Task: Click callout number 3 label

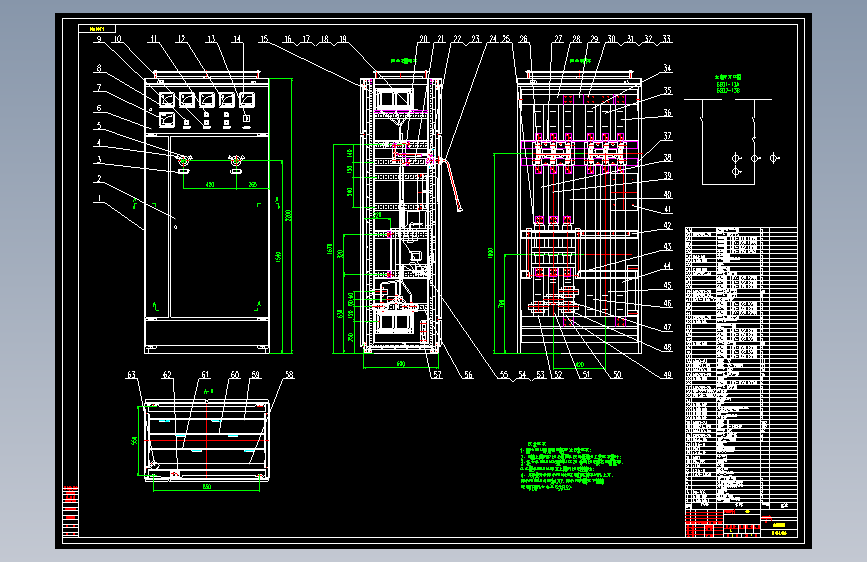Action: click(99, 160)
